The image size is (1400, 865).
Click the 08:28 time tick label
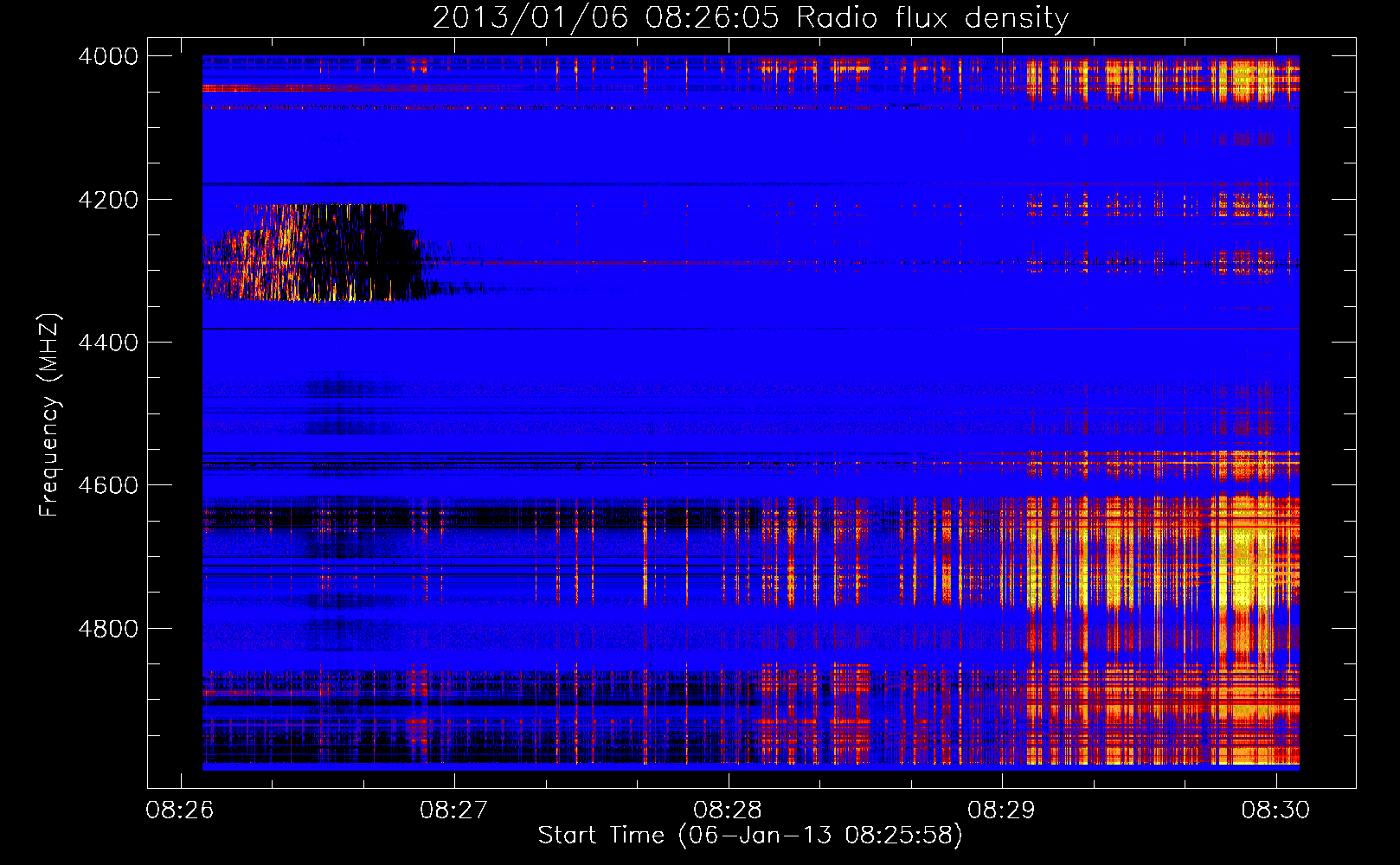[728, 811]
